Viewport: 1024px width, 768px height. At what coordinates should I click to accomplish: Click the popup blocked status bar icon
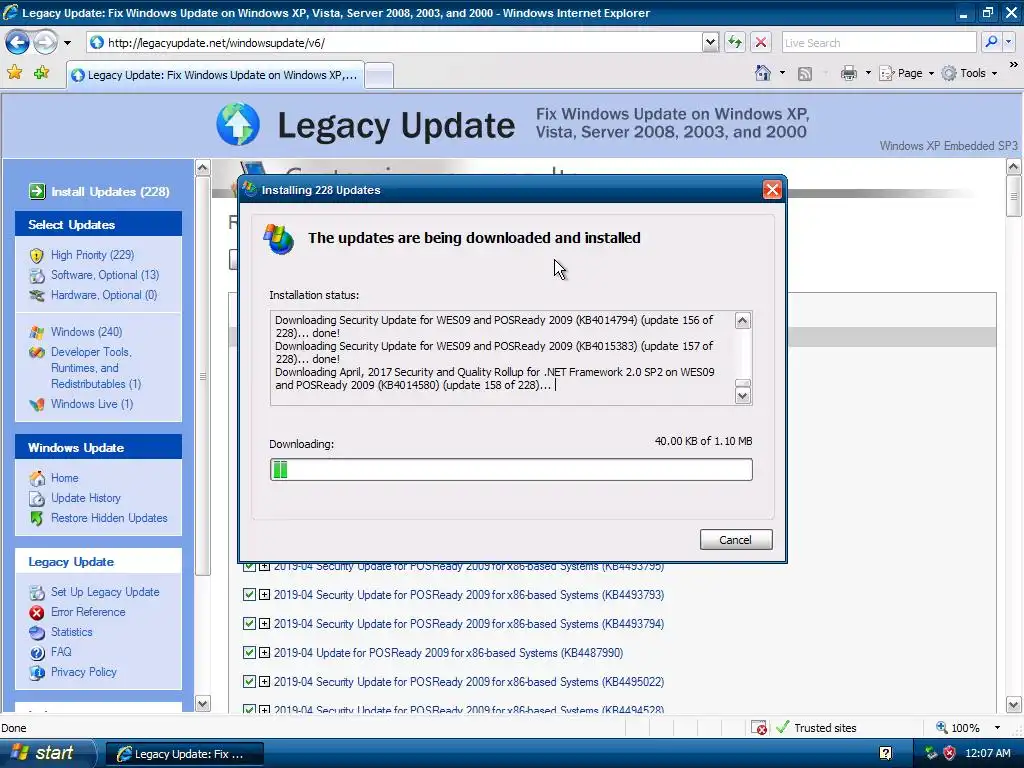click(759, 728)
